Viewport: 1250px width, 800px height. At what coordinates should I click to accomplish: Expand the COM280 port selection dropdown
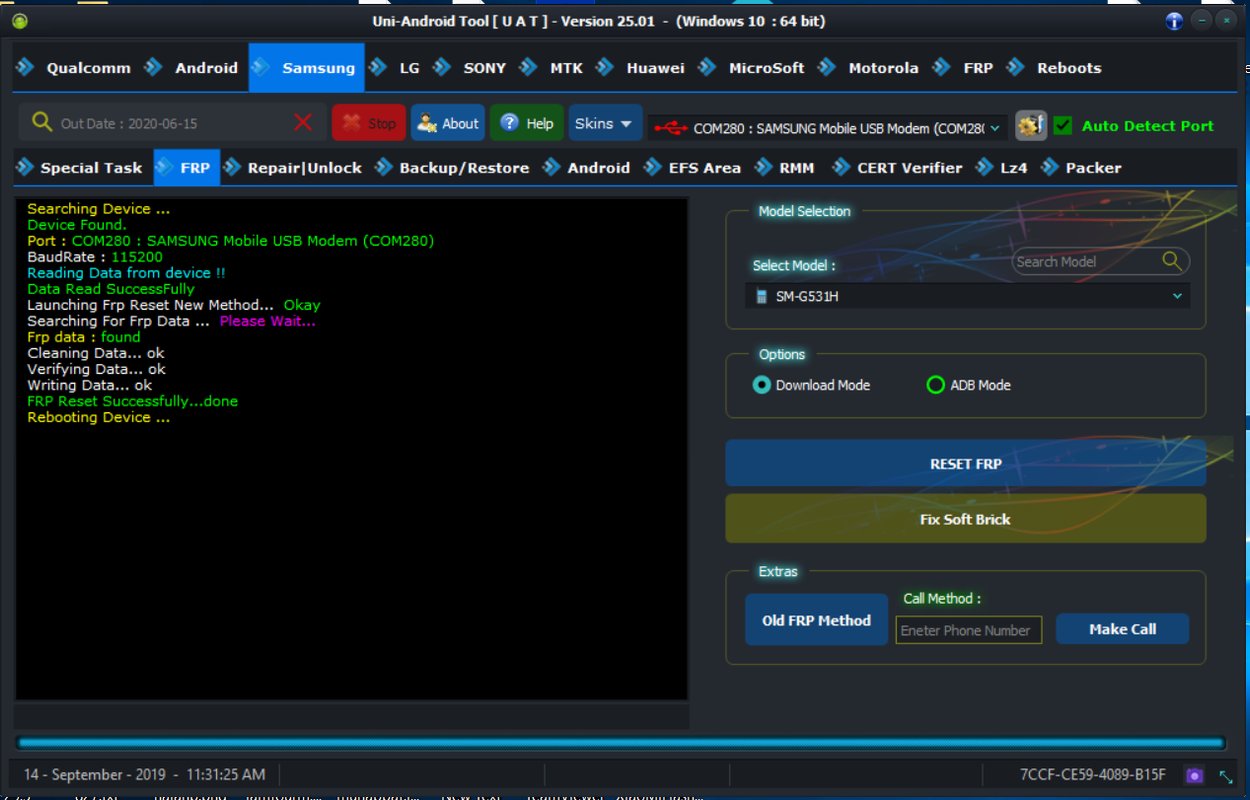(997, 128)
